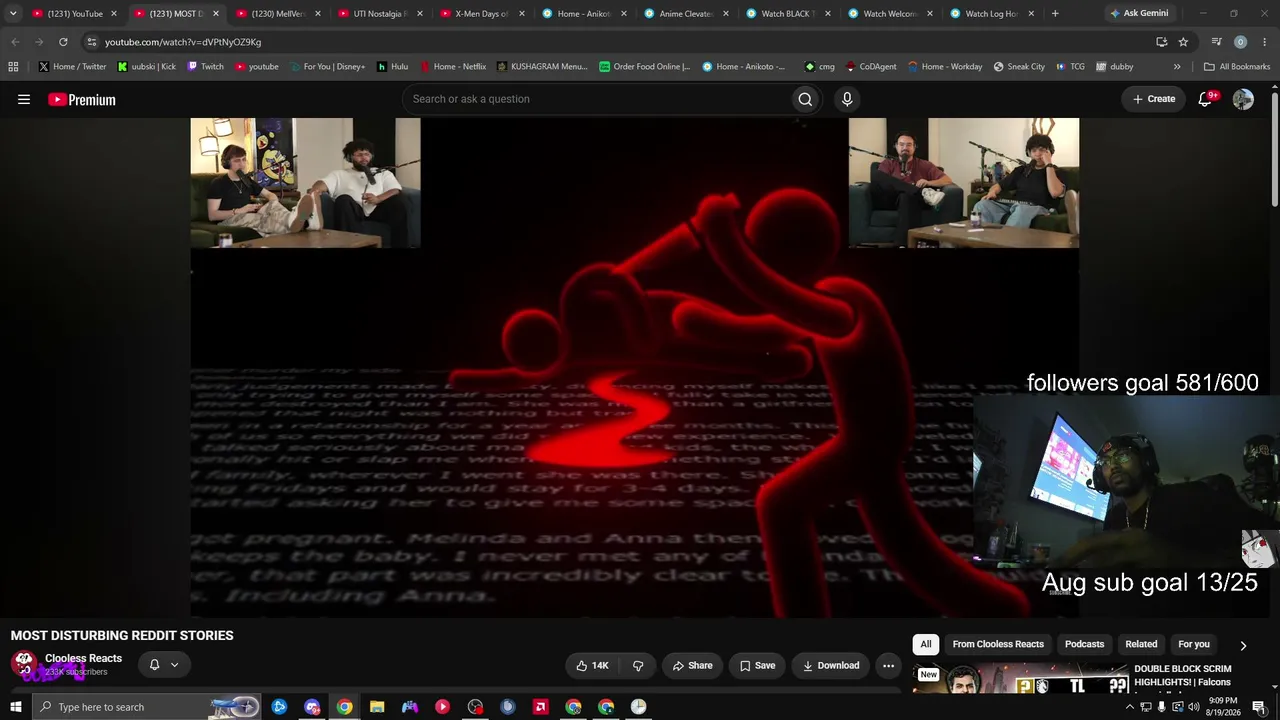Go to YouTube Premium home logo

pyautogui.click(x=82, y=99)
